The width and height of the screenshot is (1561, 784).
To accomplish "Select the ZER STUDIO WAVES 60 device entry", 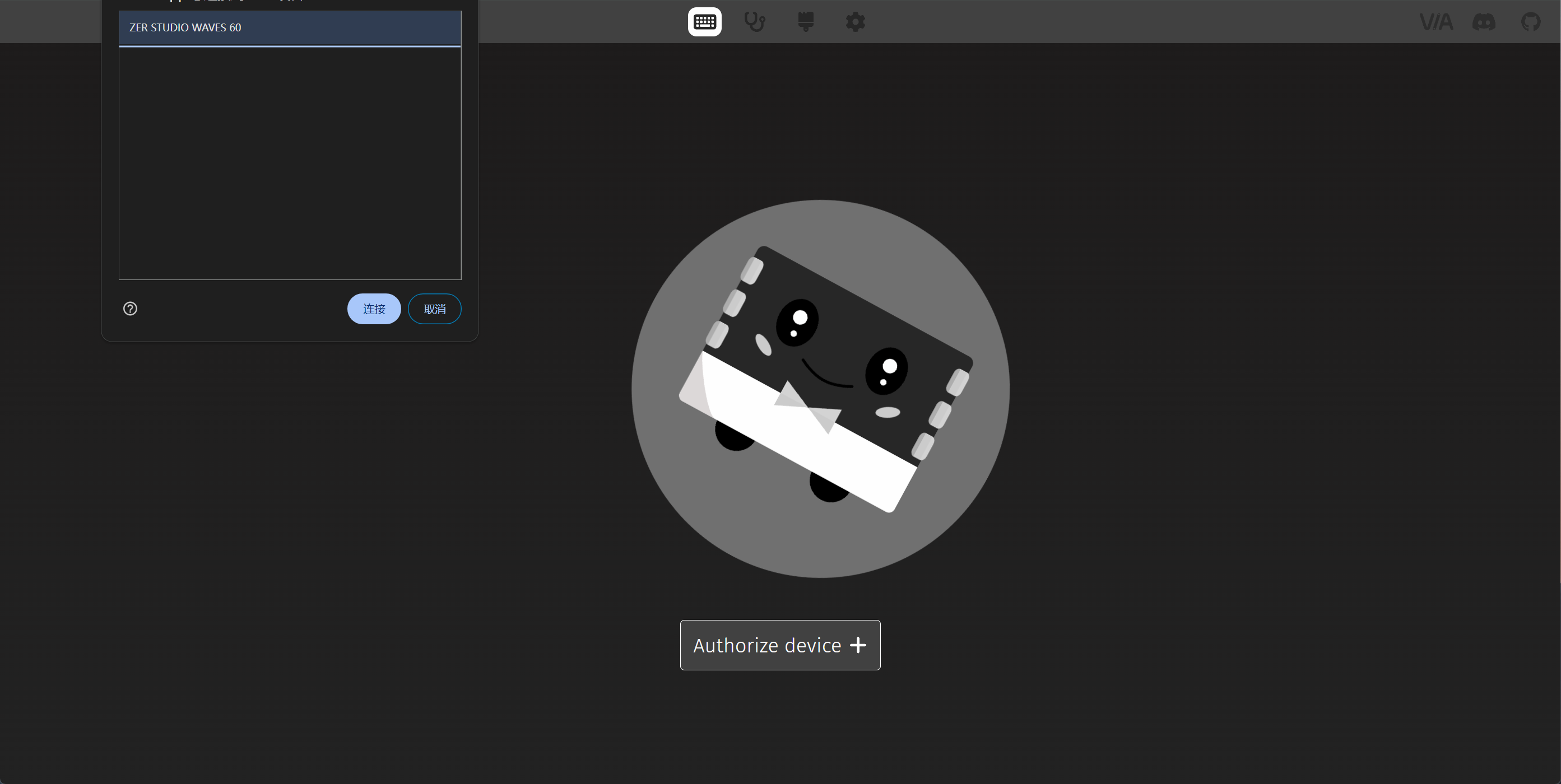I will 290,27.
